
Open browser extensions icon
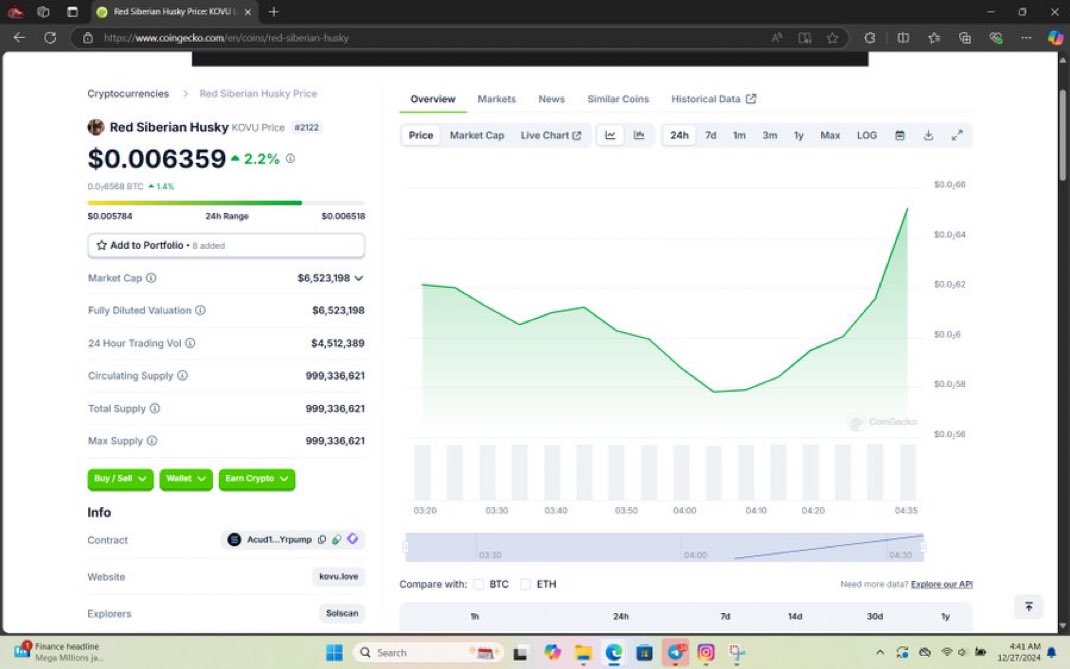click(869, 38)
